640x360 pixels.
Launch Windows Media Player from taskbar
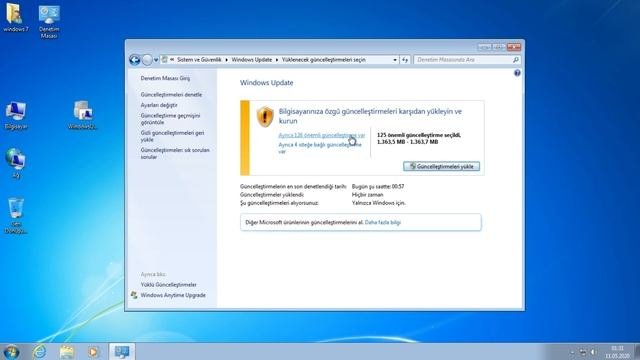click(x=93, y=351)
